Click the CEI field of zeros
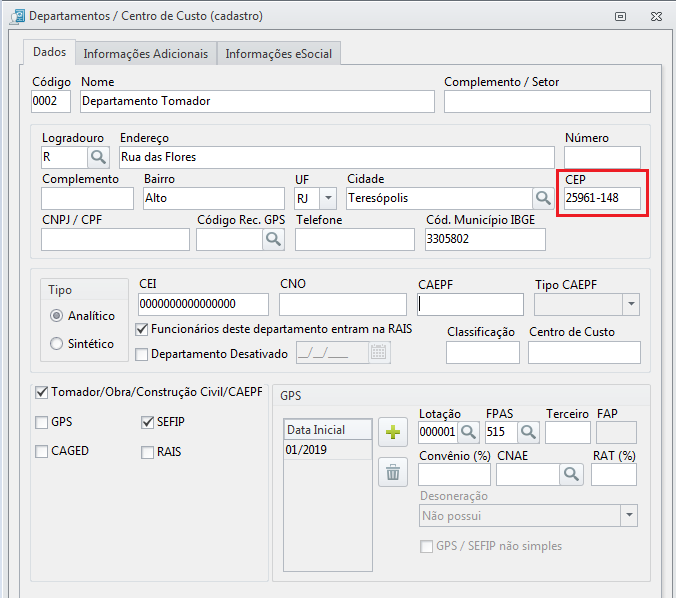The height and width of the screenshot is (598, 676). pos(203,304)
